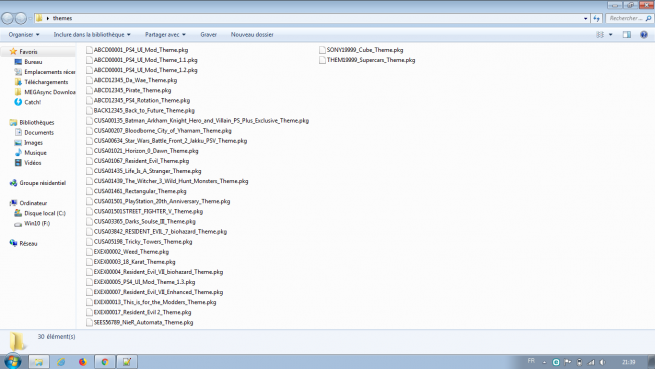
Task: Open Chrome from the taskbar
Action: click(105, 362)
